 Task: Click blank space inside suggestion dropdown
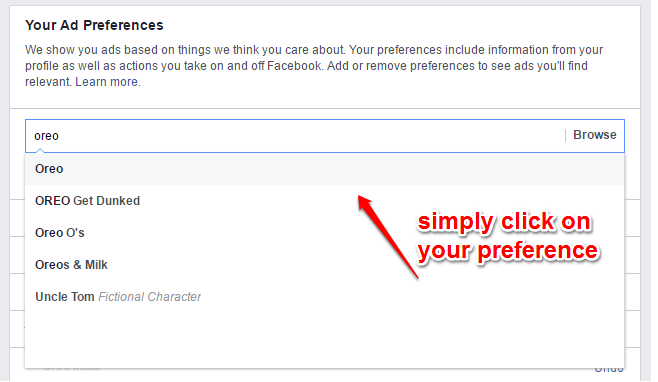coord(325,338)
